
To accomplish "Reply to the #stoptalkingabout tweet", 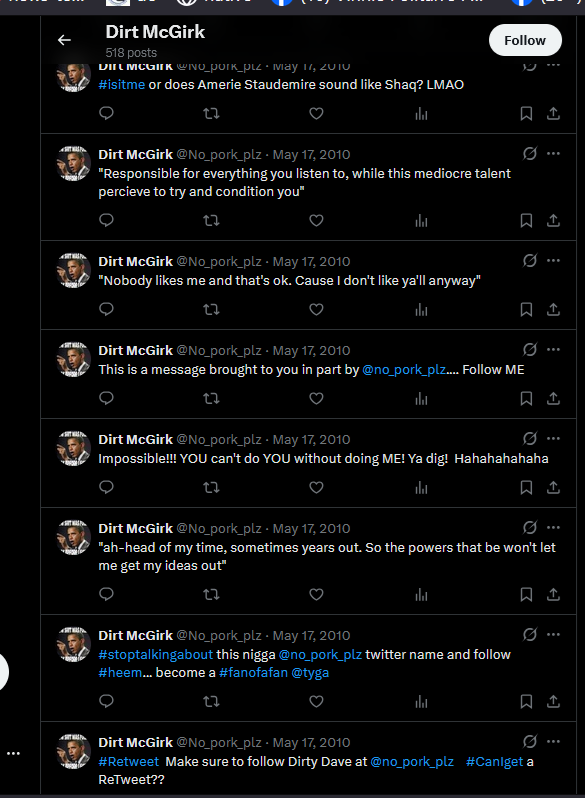I will pos(106,701).
